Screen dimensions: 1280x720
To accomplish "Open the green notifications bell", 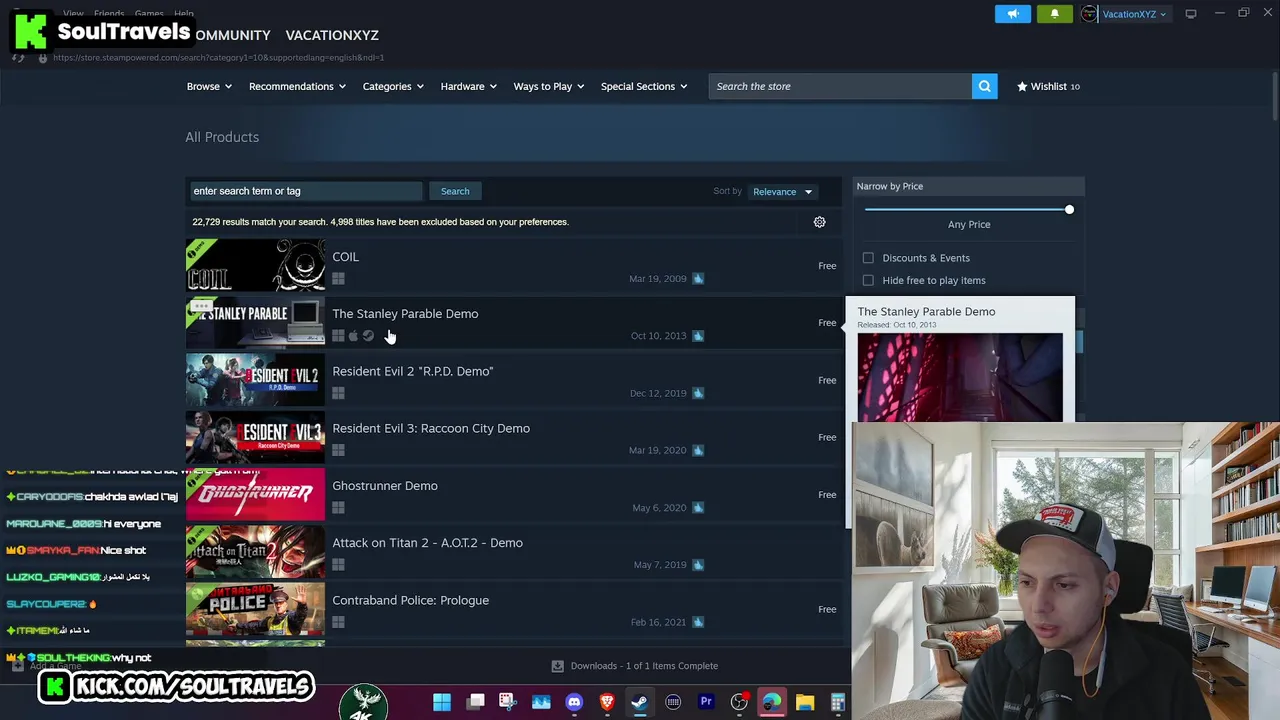I will tap(1054, 14).
